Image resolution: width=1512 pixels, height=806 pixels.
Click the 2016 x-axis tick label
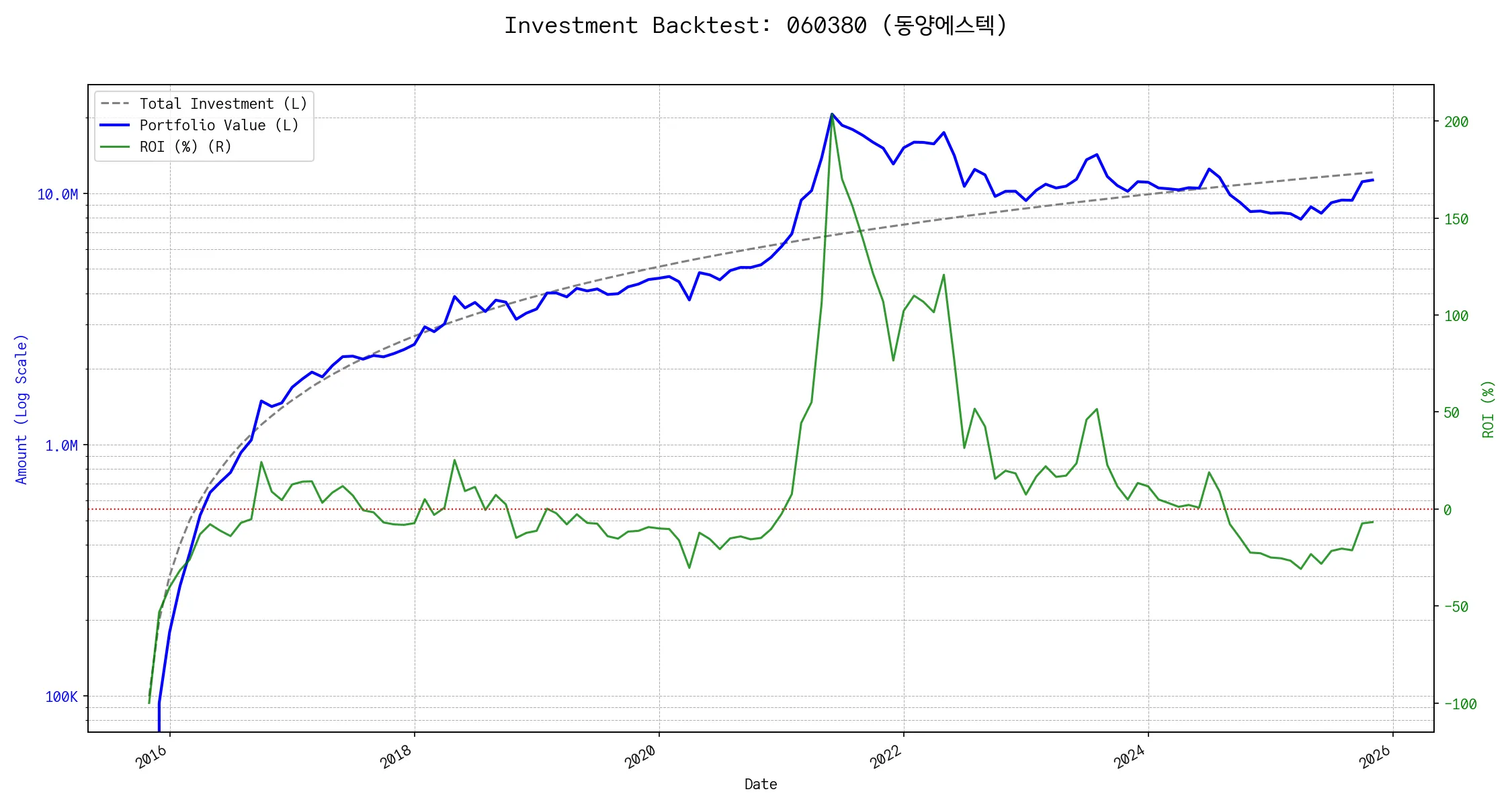coord(151,757)
